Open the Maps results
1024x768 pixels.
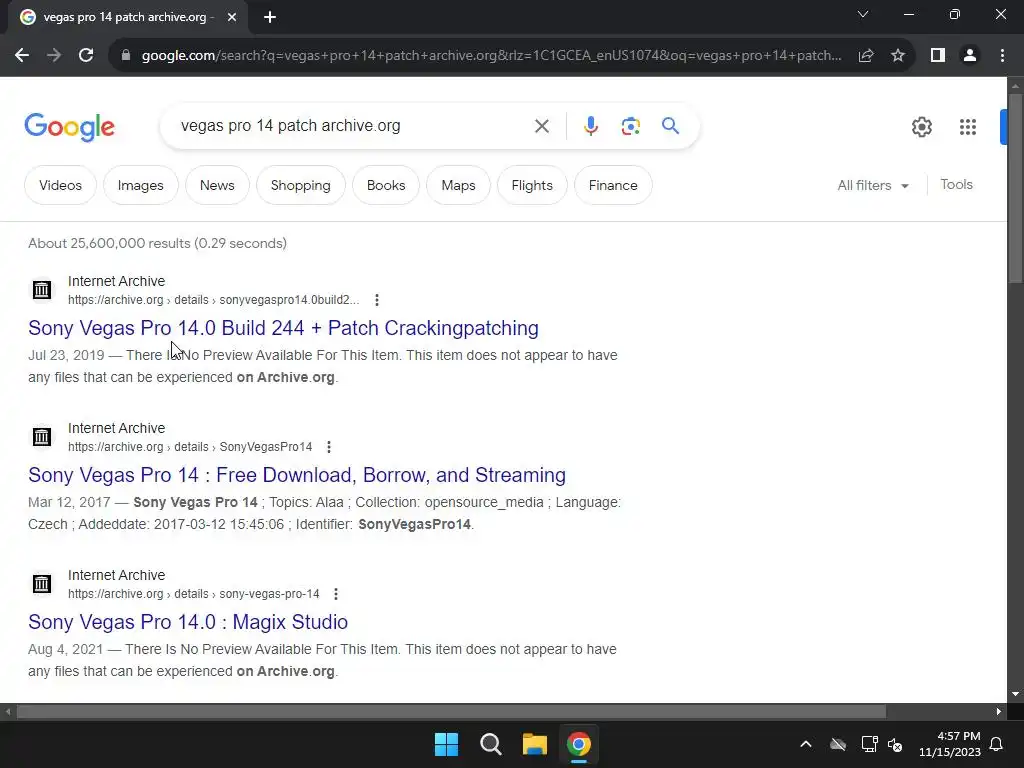(458, 185)
